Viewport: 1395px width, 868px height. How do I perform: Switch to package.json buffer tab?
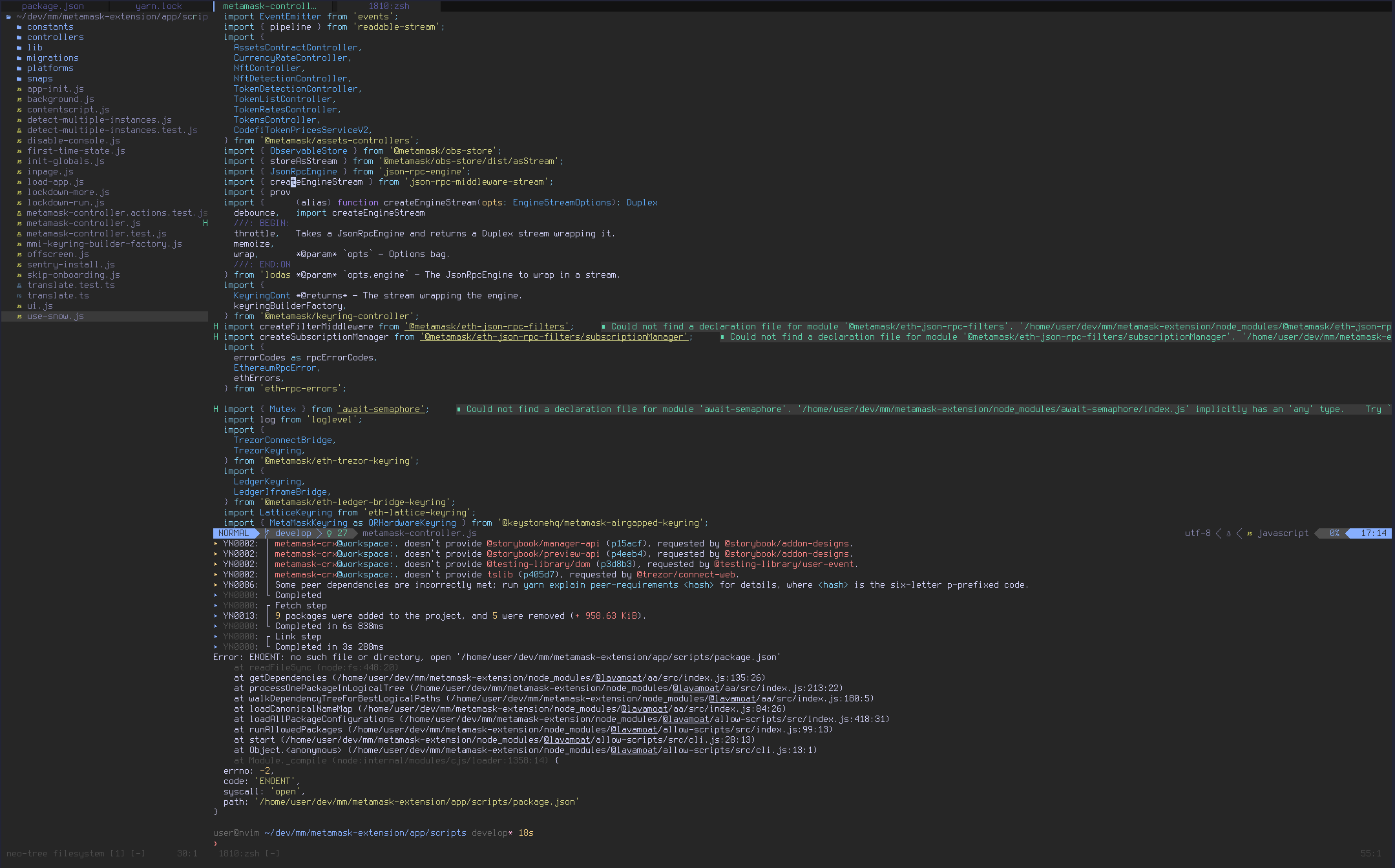(52, 6)
